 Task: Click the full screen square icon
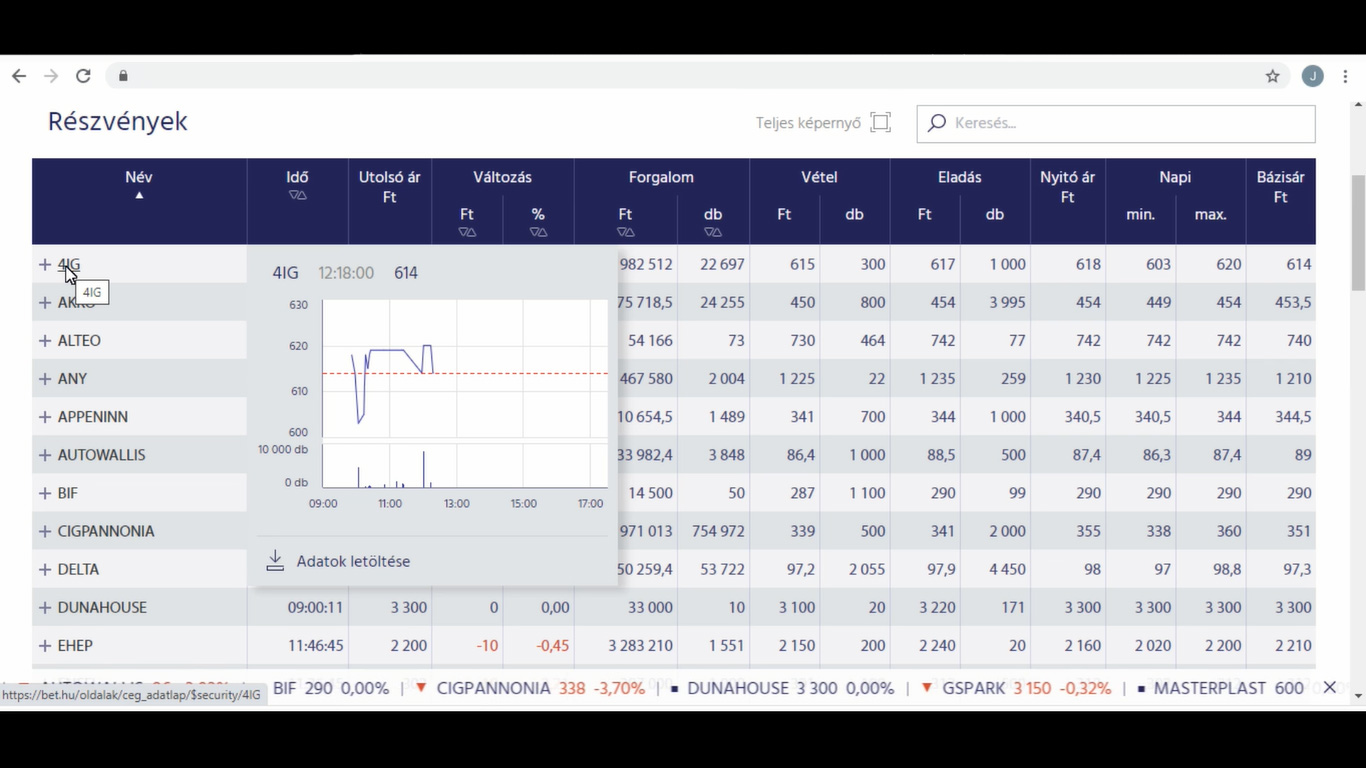coord(880,122)
